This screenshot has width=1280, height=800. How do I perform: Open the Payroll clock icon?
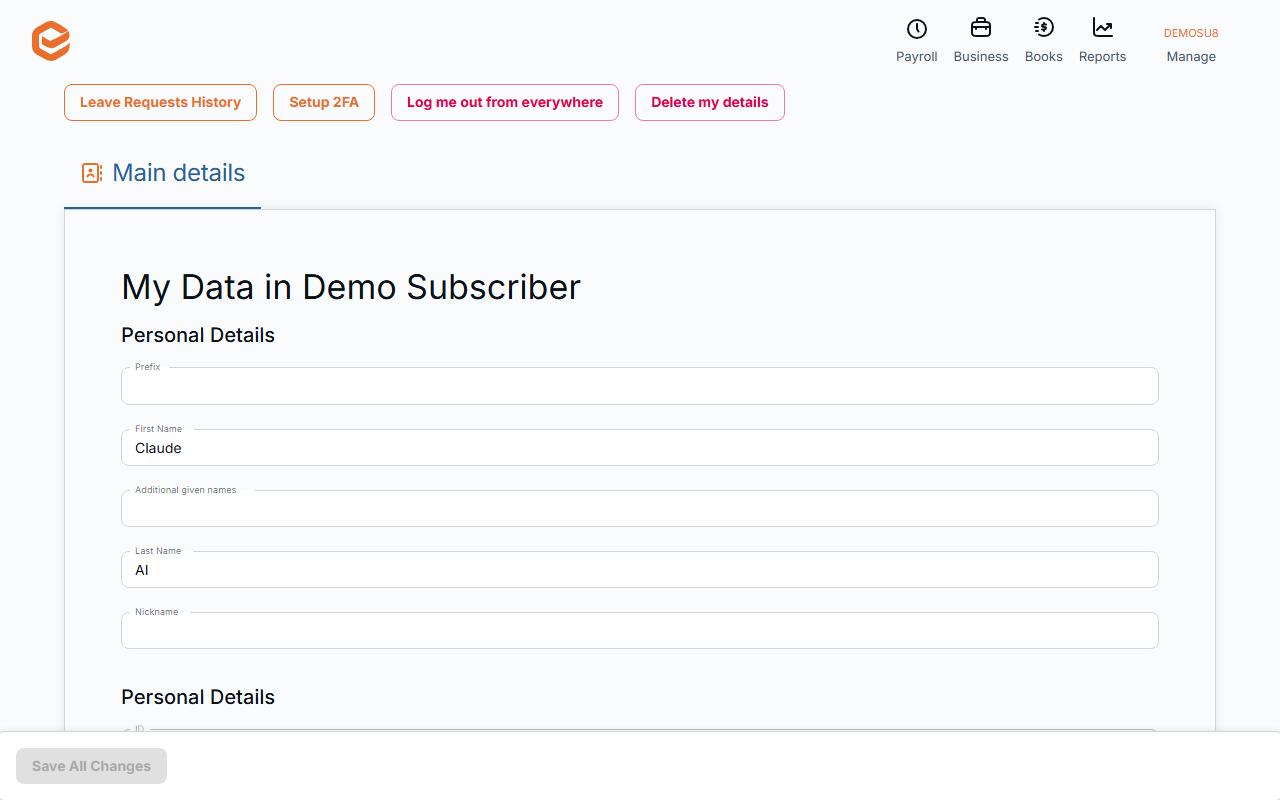(916, 29)
